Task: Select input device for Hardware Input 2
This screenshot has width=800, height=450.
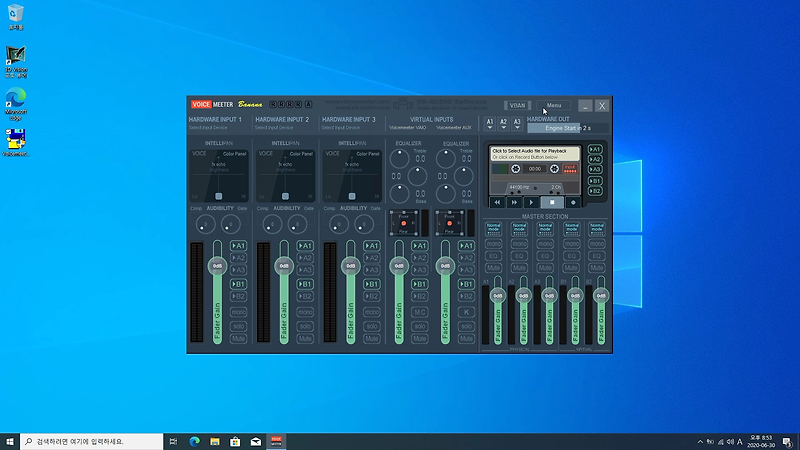Action: (274, 128)
